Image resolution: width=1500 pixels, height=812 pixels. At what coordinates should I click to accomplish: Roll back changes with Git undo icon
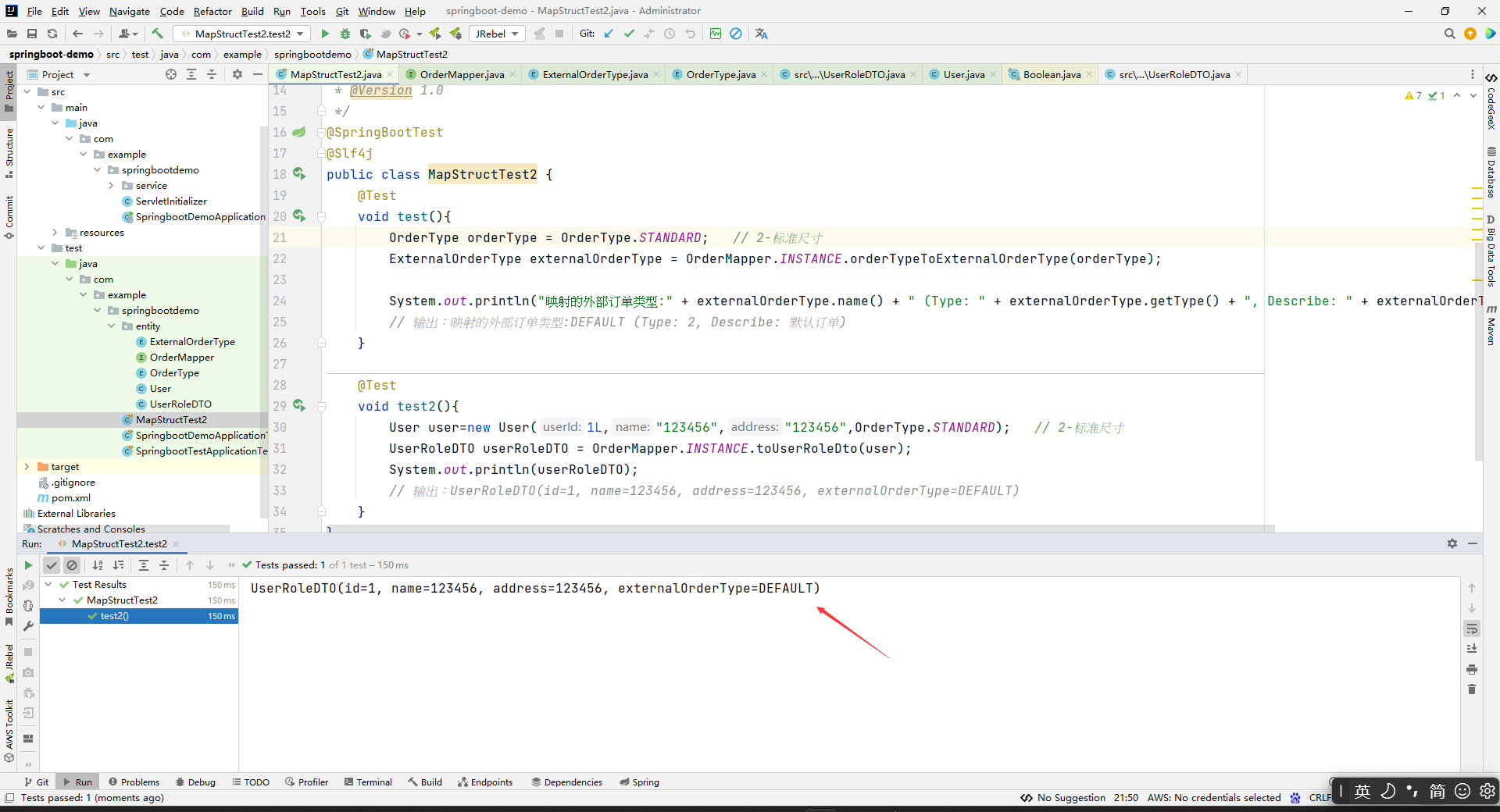click(690, 34)
